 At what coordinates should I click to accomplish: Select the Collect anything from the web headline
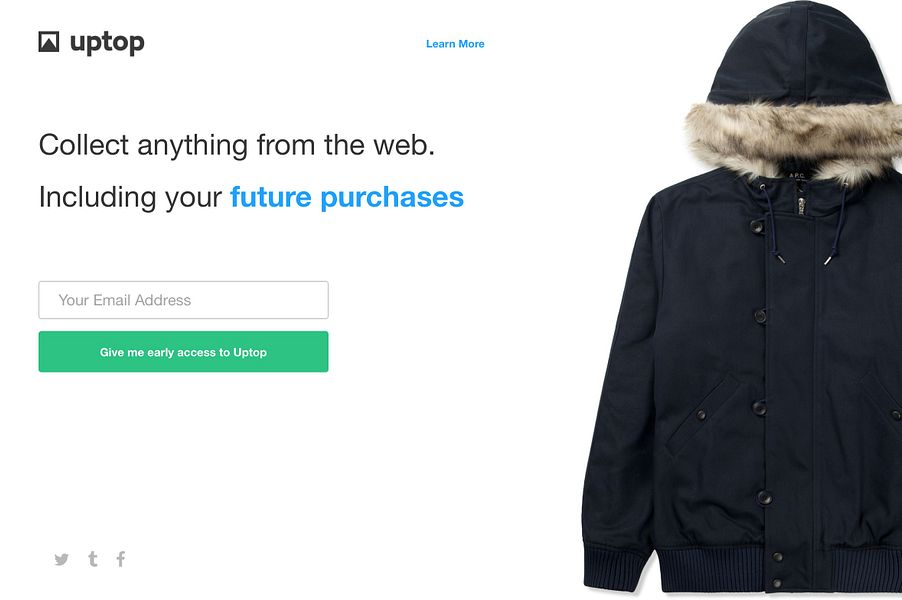coord(236,145)
